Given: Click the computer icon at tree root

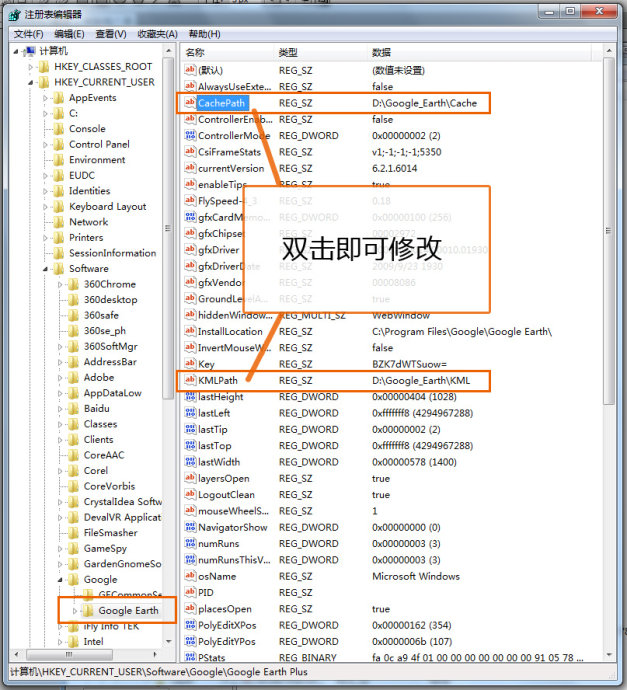Looking at the screenshot, I should pyautogui.click(x=29, y=51).
